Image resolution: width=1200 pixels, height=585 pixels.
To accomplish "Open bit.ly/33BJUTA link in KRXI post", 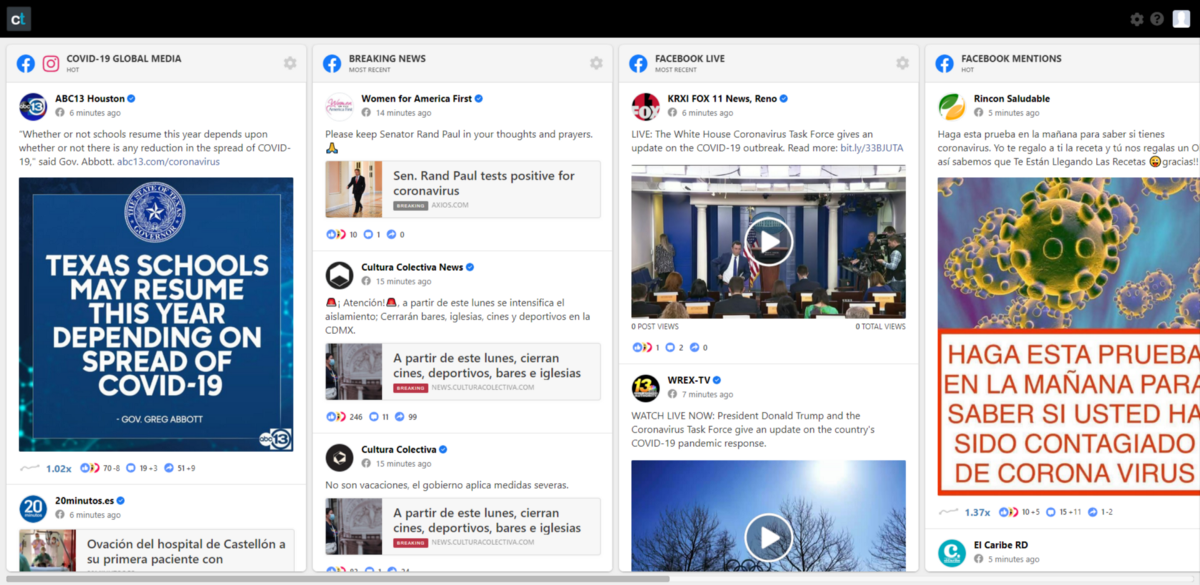I will (x=871, y=148).
